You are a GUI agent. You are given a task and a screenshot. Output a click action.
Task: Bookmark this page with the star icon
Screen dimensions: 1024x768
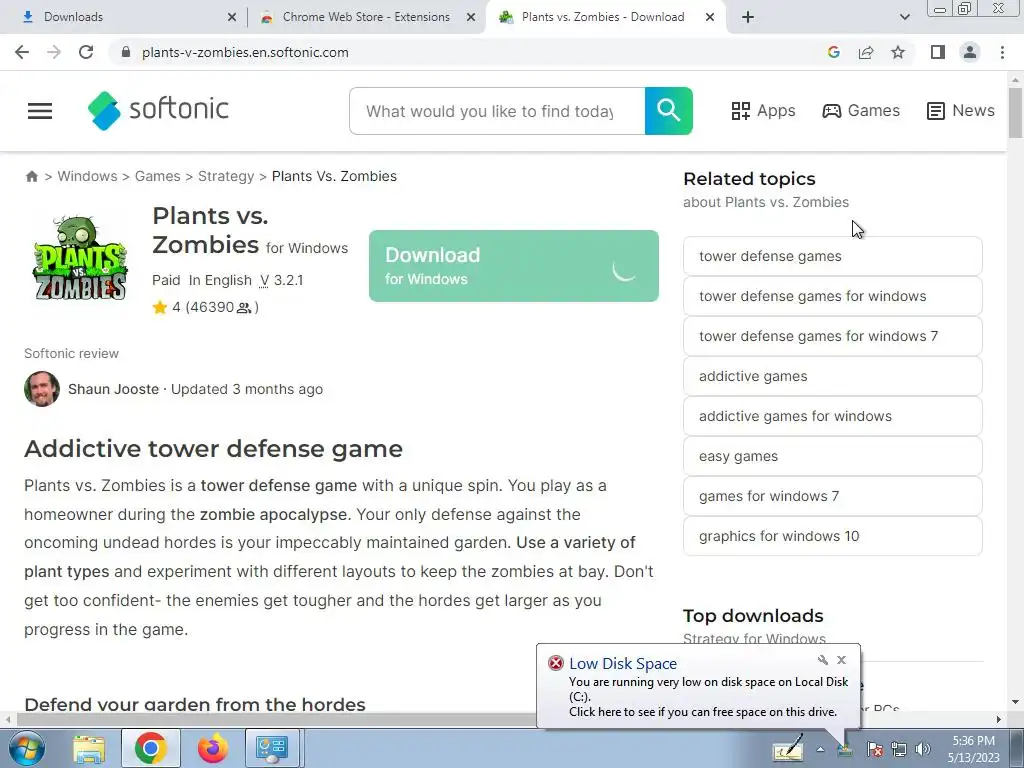[x=898, y=52]
